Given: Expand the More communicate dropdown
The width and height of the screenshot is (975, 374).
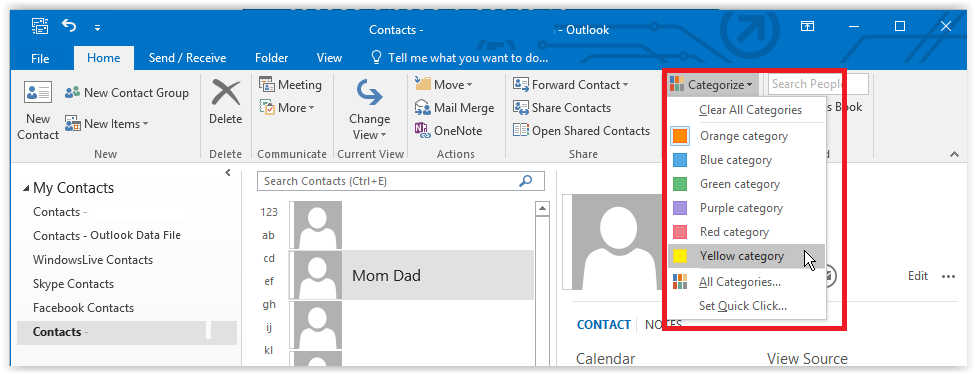Looking at the screenshot, I should pyautogui.click(x=287, y=108).
